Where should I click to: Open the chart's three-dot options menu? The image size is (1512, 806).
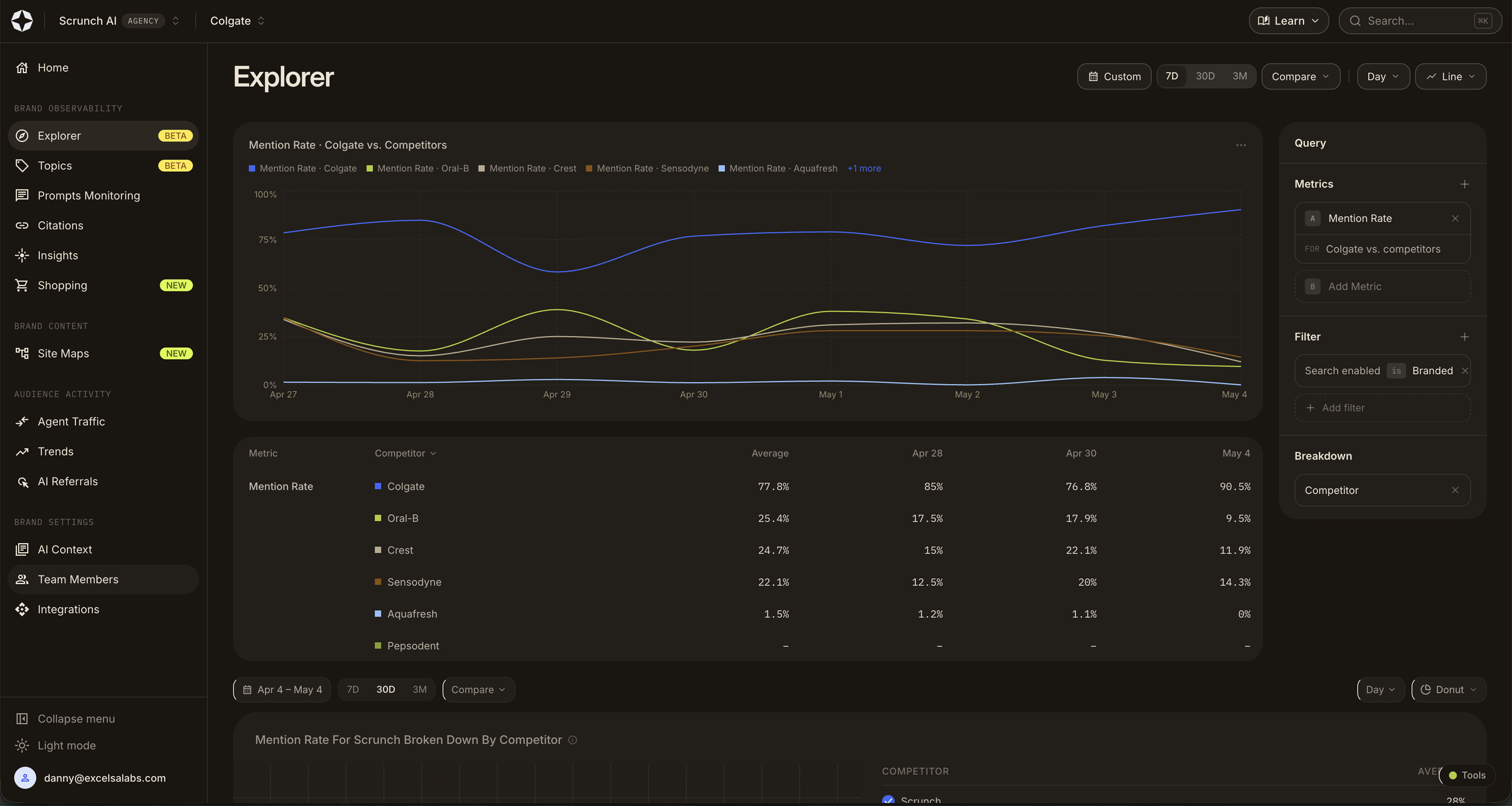(1240, 145)
